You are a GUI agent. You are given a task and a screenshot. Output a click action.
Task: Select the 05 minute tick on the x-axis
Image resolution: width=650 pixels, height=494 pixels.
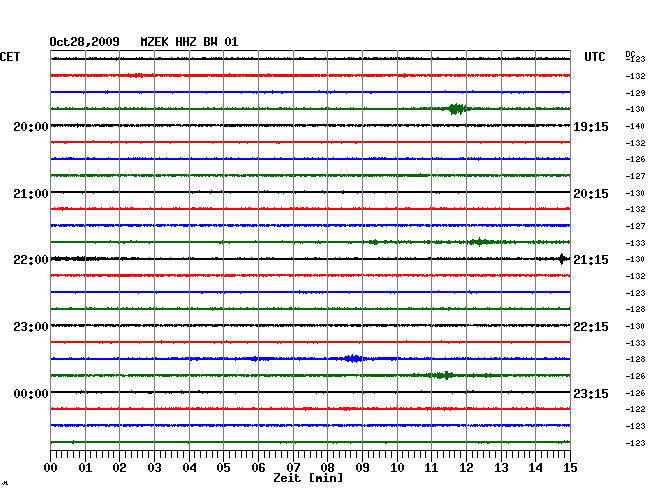pyautogui.click(x=224, y=467)
